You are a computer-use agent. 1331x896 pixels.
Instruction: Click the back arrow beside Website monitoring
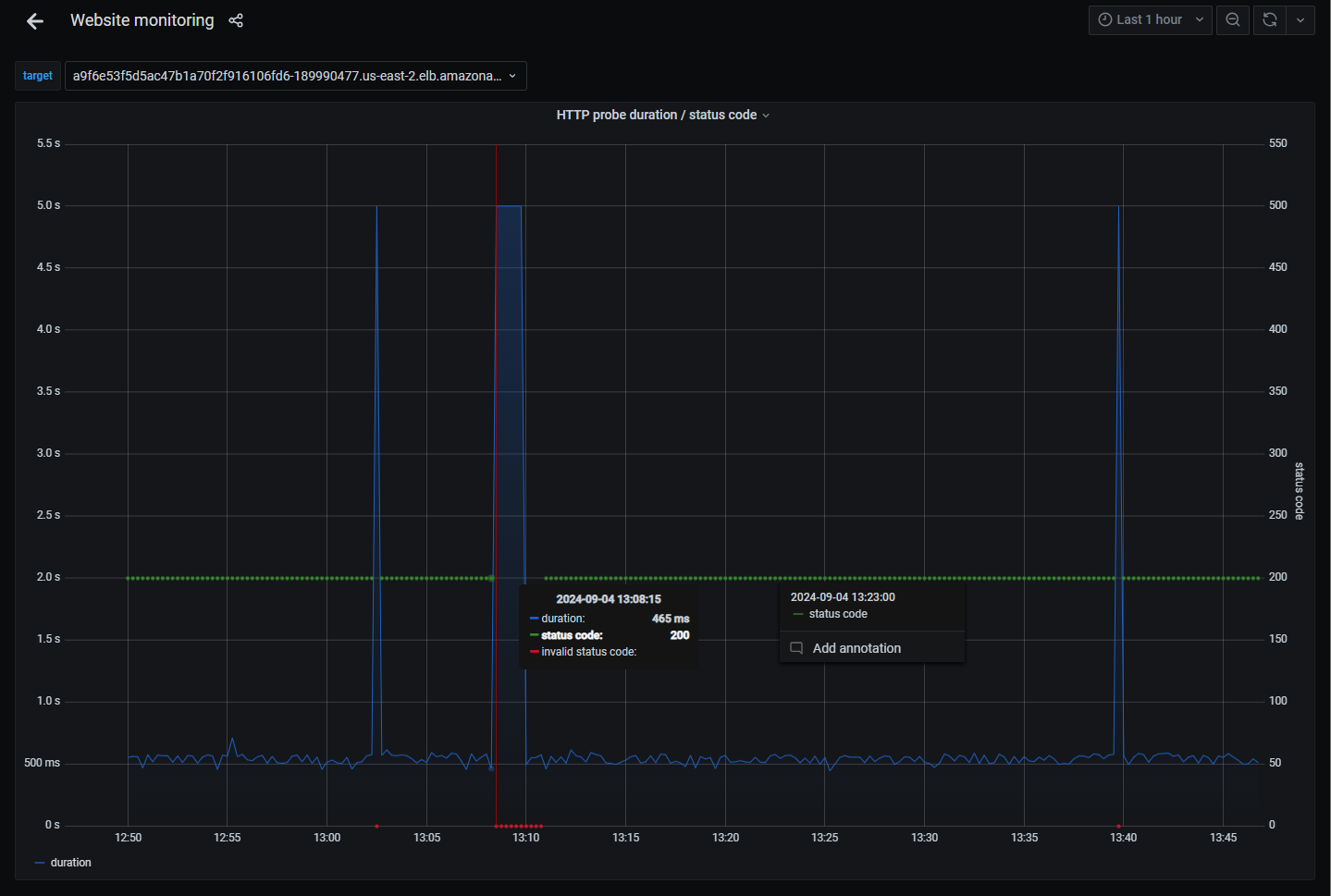34,20
